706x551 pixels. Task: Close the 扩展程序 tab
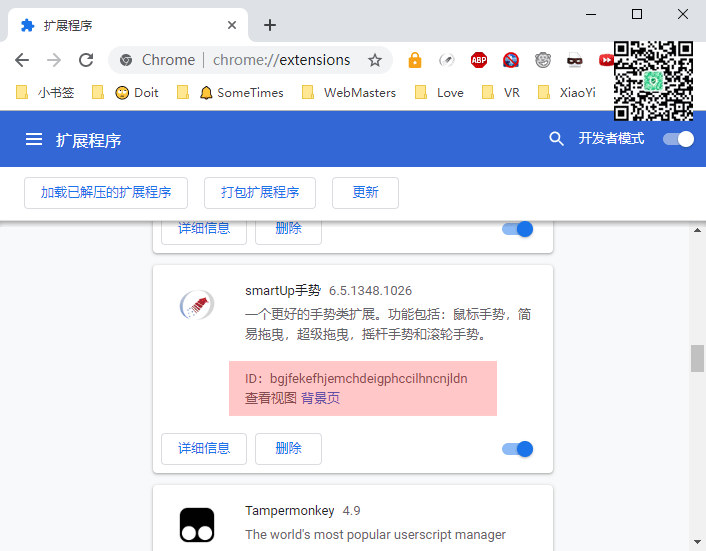(x=232, y=25)
